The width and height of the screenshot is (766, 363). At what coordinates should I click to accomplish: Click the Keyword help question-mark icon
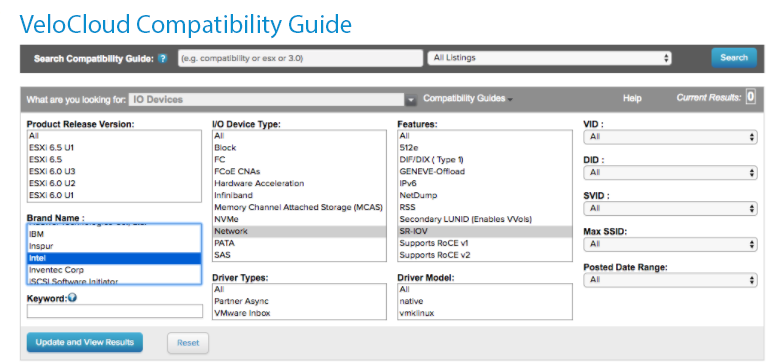[72, 298]
